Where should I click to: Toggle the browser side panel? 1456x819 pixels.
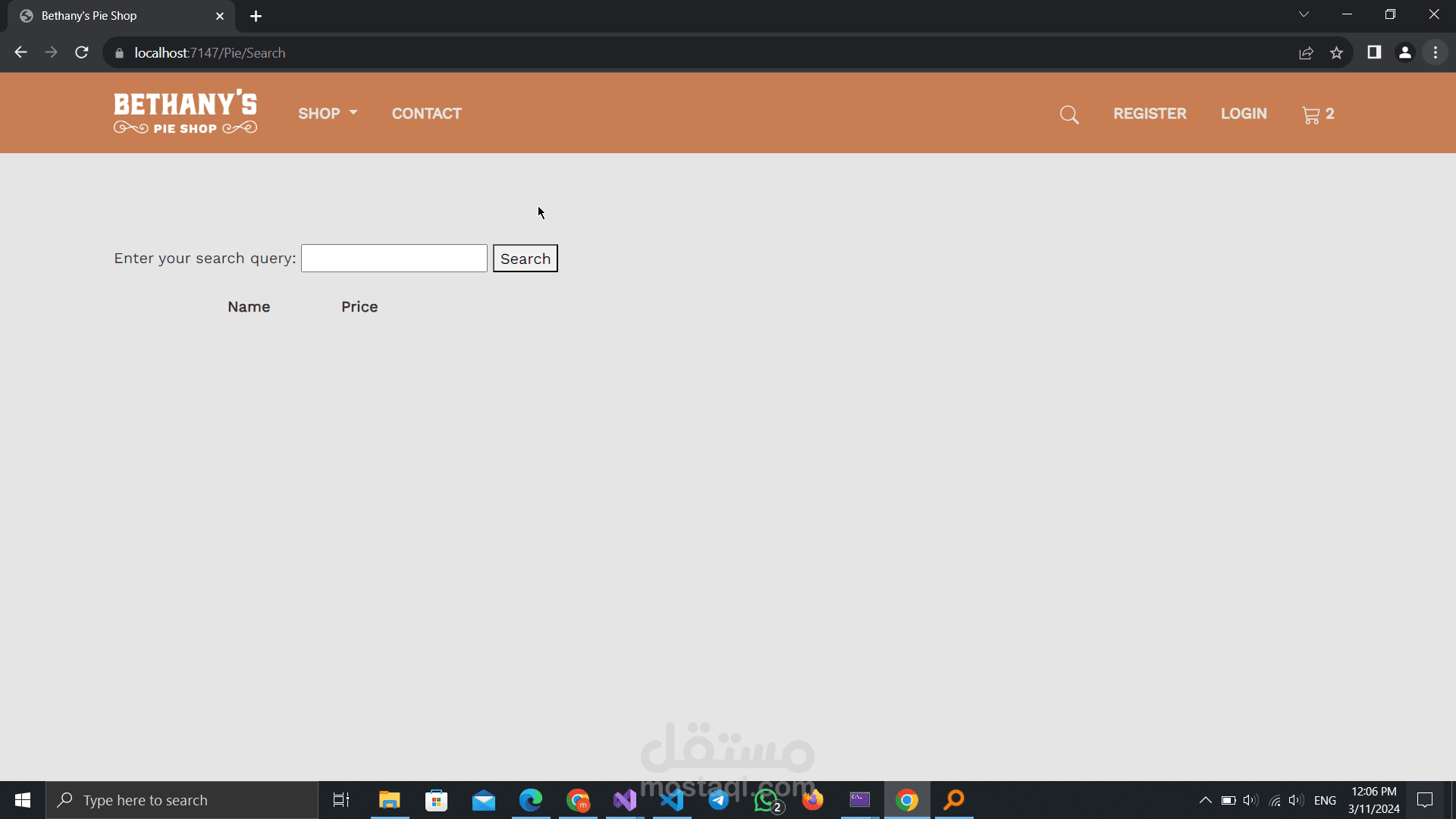click(x=1374, y=53)
